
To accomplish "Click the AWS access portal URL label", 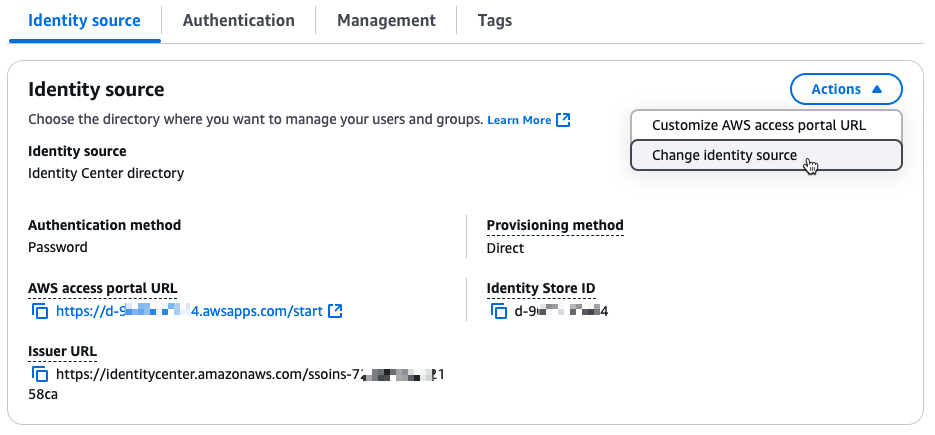I will (x=102, y=289).
